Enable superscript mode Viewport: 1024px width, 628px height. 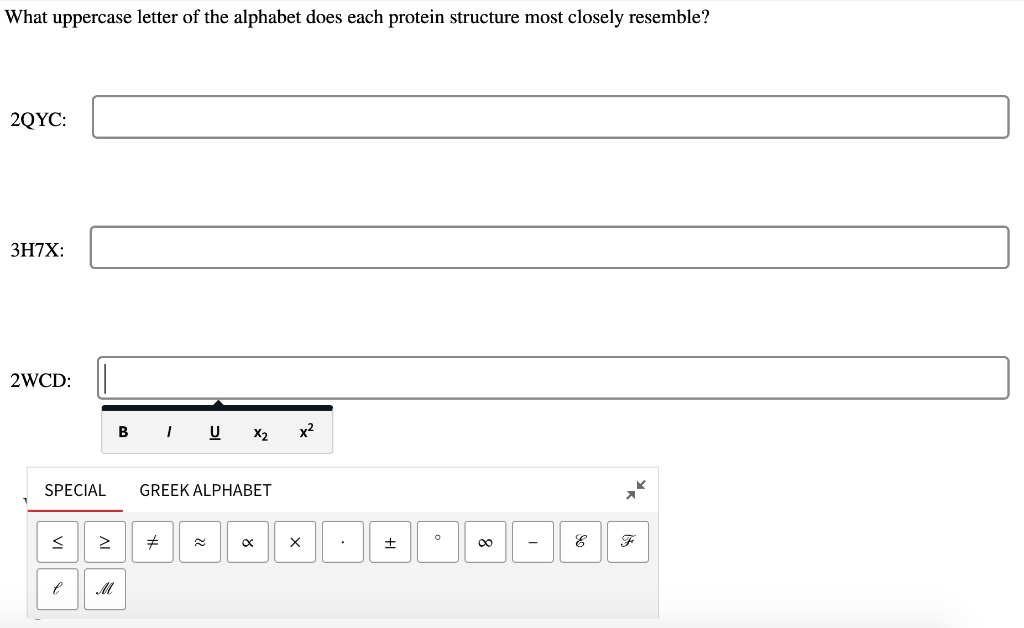(x=305, y=431)
